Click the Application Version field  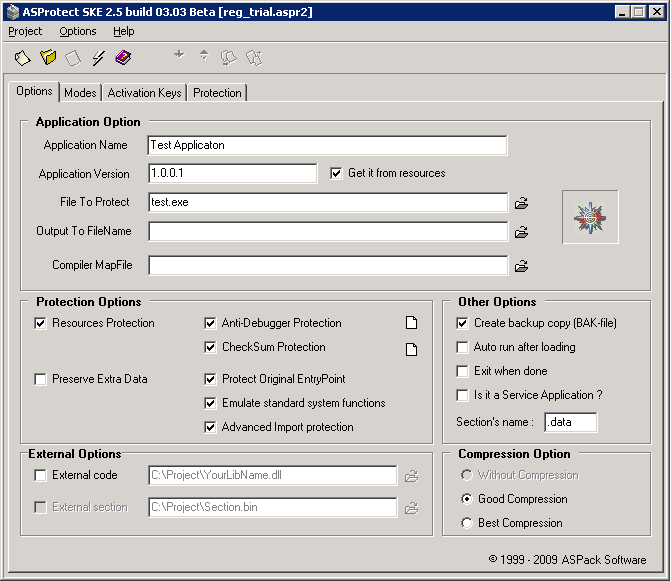[233, 173]
